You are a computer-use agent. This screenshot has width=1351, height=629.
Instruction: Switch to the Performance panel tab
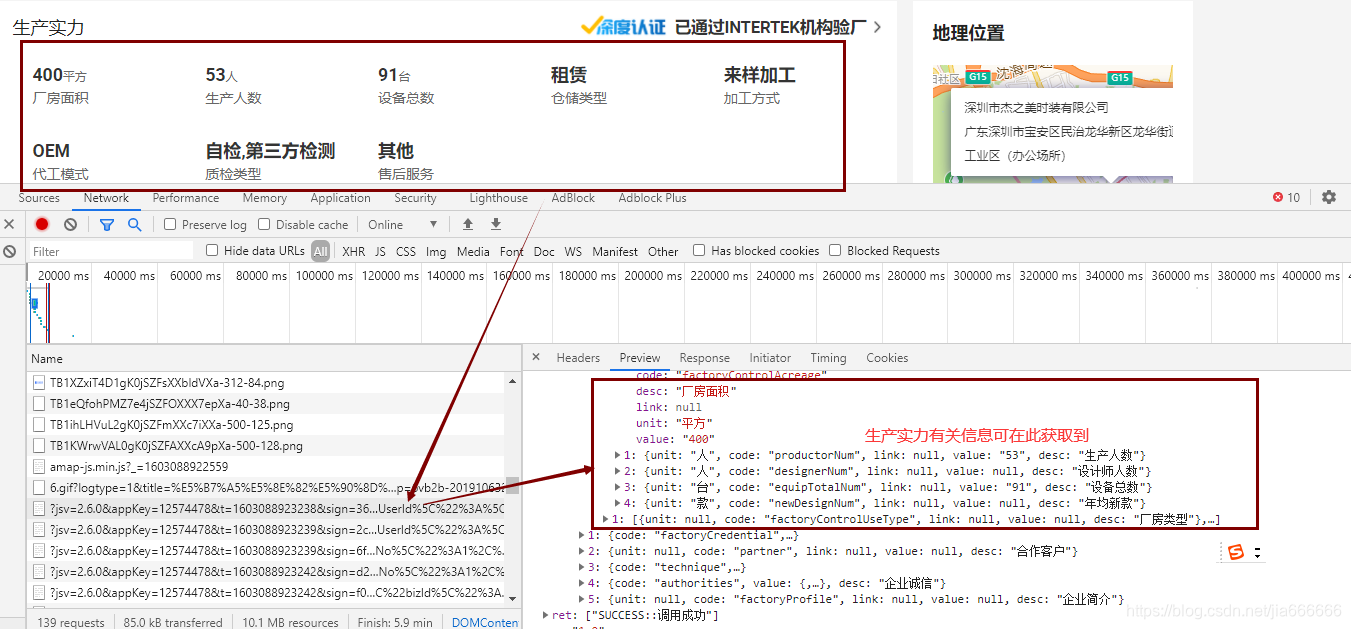pyautogui.click(x=186, y=198)
